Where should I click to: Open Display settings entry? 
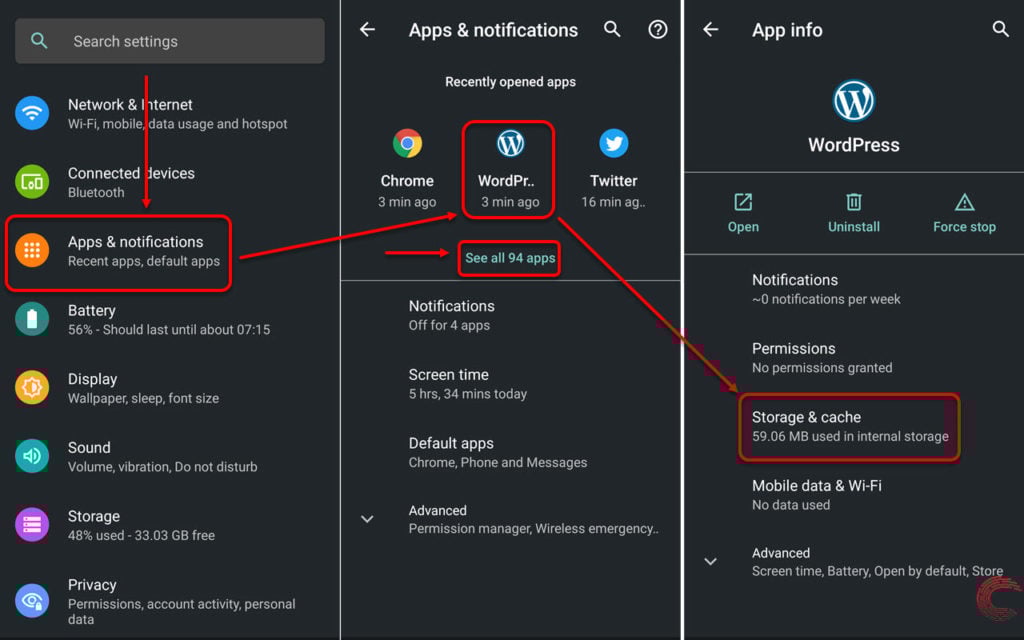(170, 388)
